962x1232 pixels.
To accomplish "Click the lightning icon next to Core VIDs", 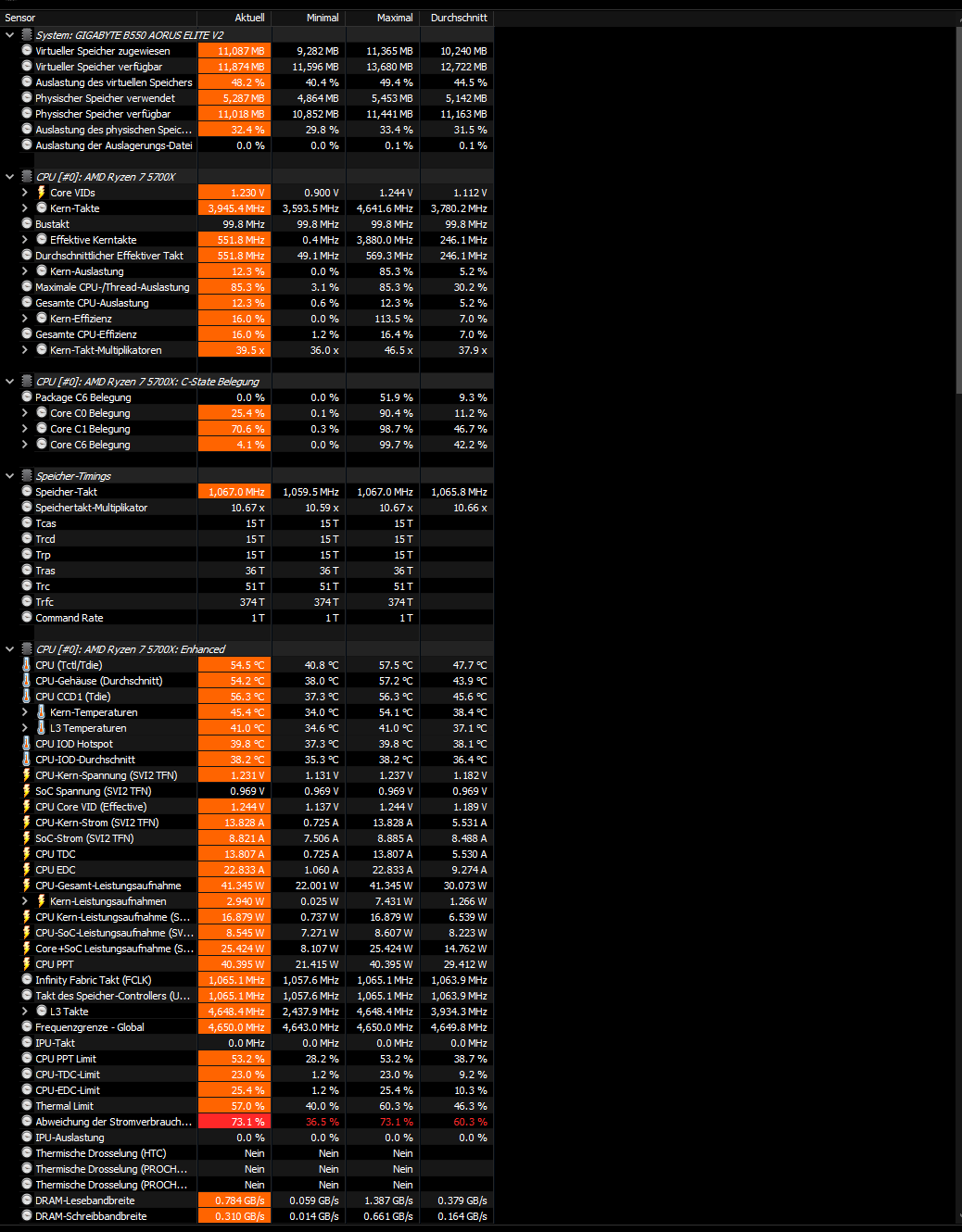I will pos(42,192).
